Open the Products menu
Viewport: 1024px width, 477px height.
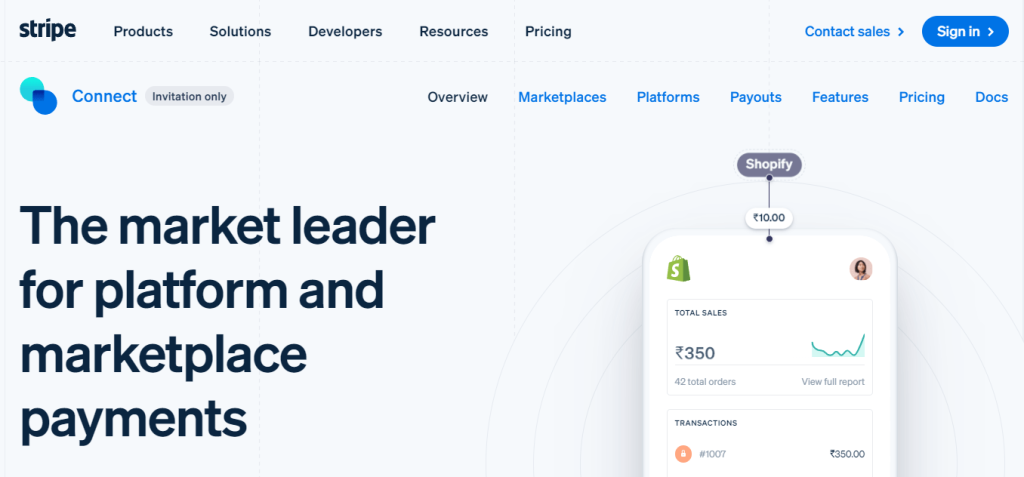click(x=143, y=31)
